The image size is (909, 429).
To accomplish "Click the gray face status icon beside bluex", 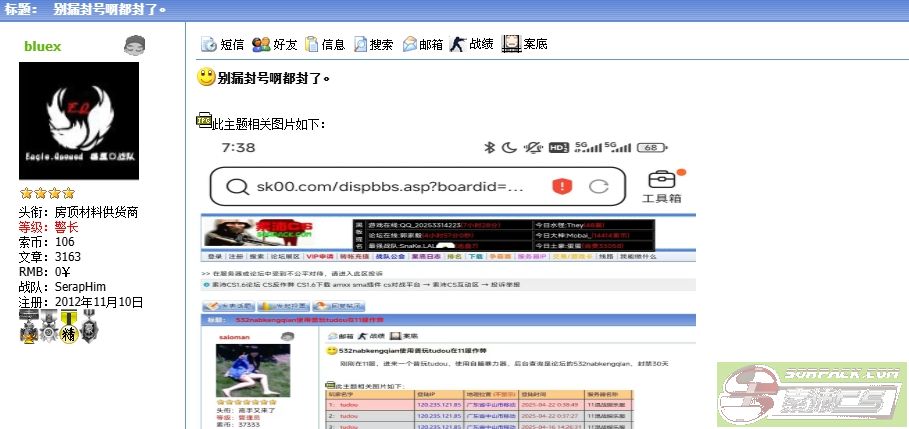I will pos(134,45).
